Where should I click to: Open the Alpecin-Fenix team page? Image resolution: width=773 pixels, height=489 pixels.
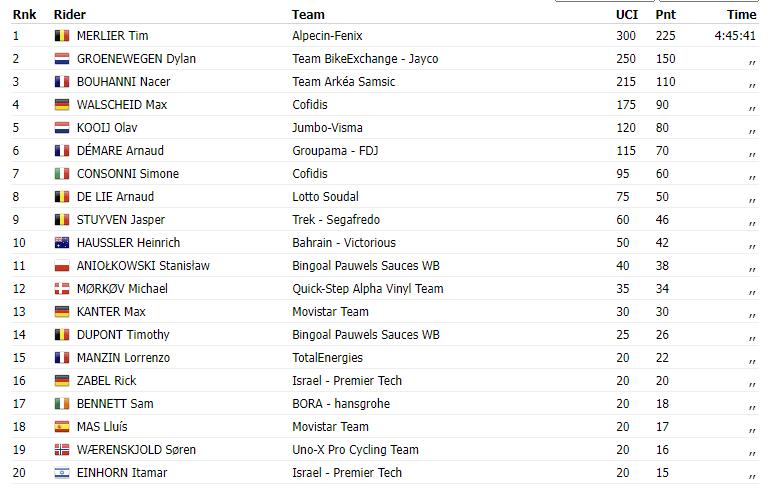[327, 35]
